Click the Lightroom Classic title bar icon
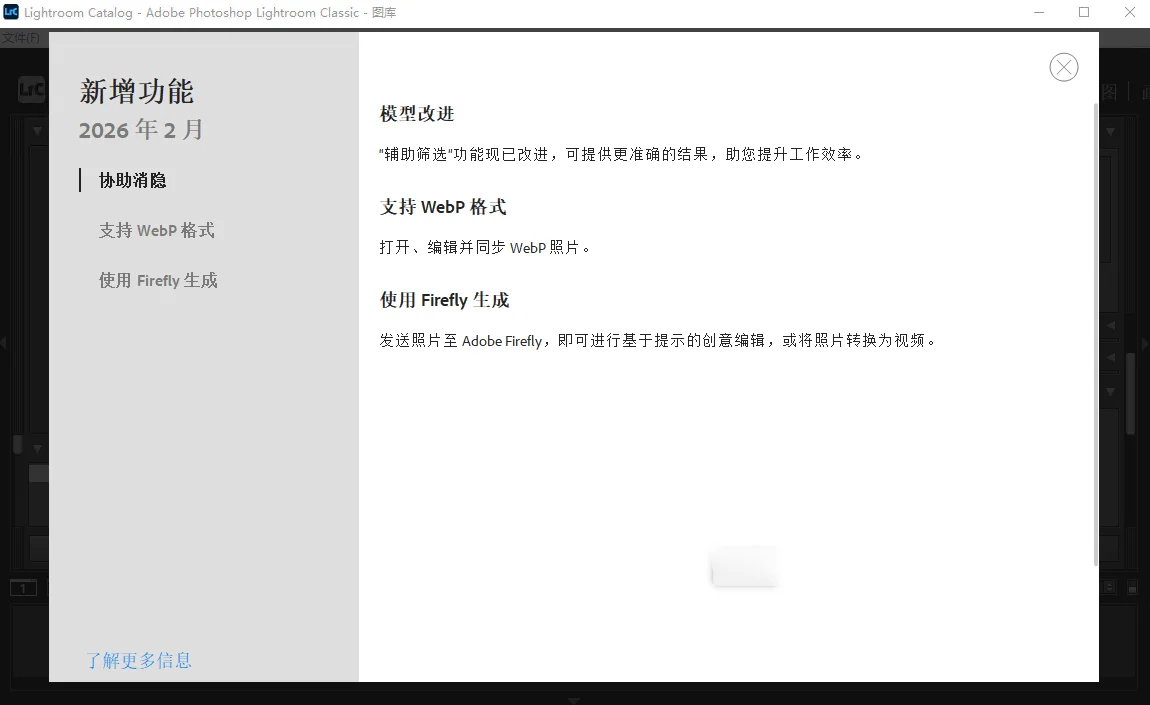 (11, 12)
